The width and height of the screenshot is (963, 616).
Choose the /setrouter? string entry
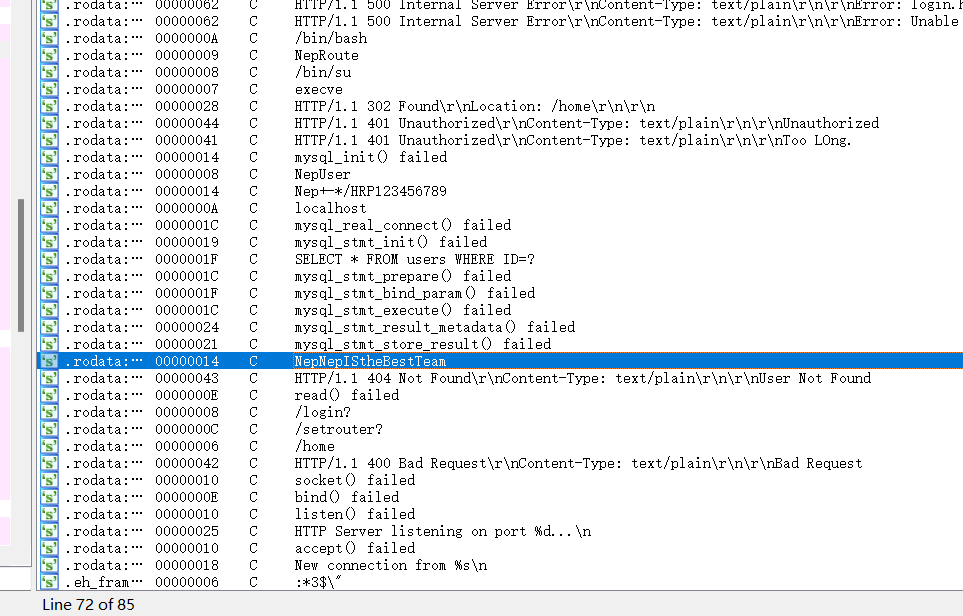click(x=338, y=429)
